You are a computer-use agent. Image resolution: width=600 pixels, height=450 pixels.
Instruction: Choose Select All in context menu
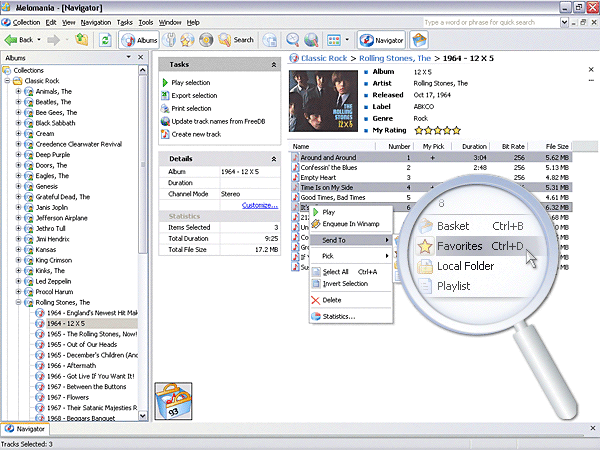coord(351,272)
